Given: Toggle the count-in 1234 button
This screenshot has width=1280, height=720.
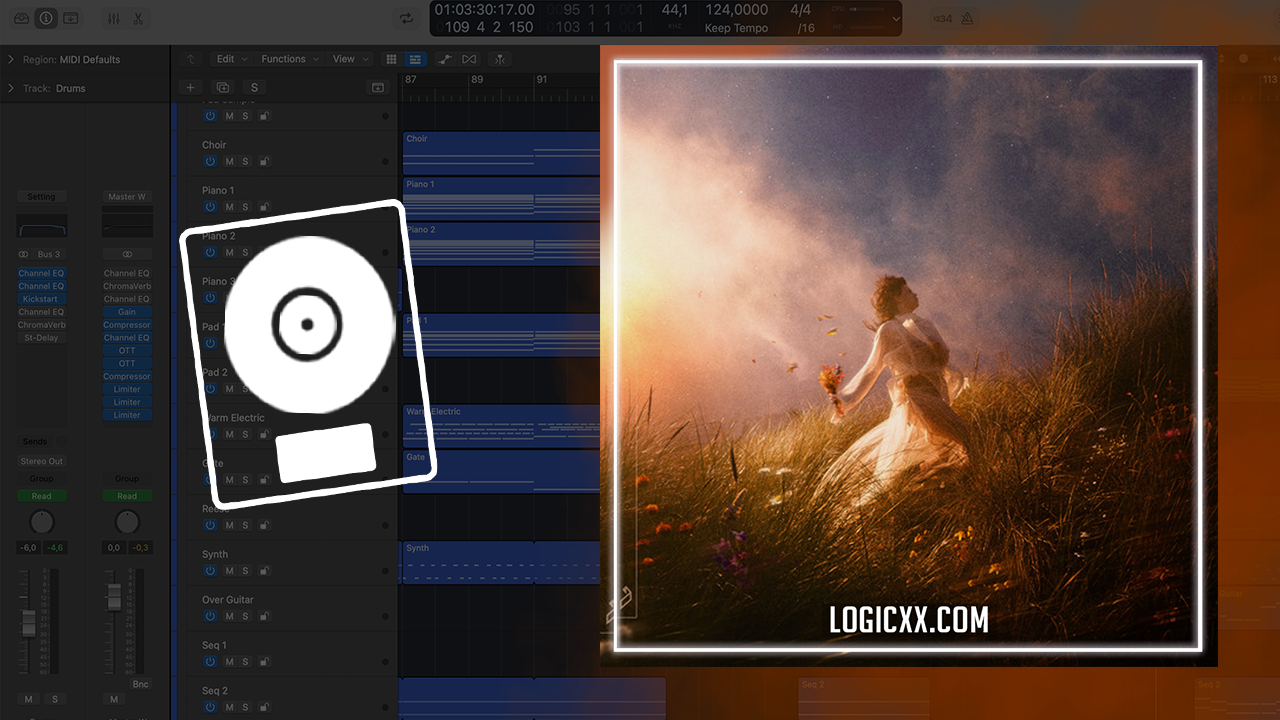Looking at the screenshot, I should (942, 18).
